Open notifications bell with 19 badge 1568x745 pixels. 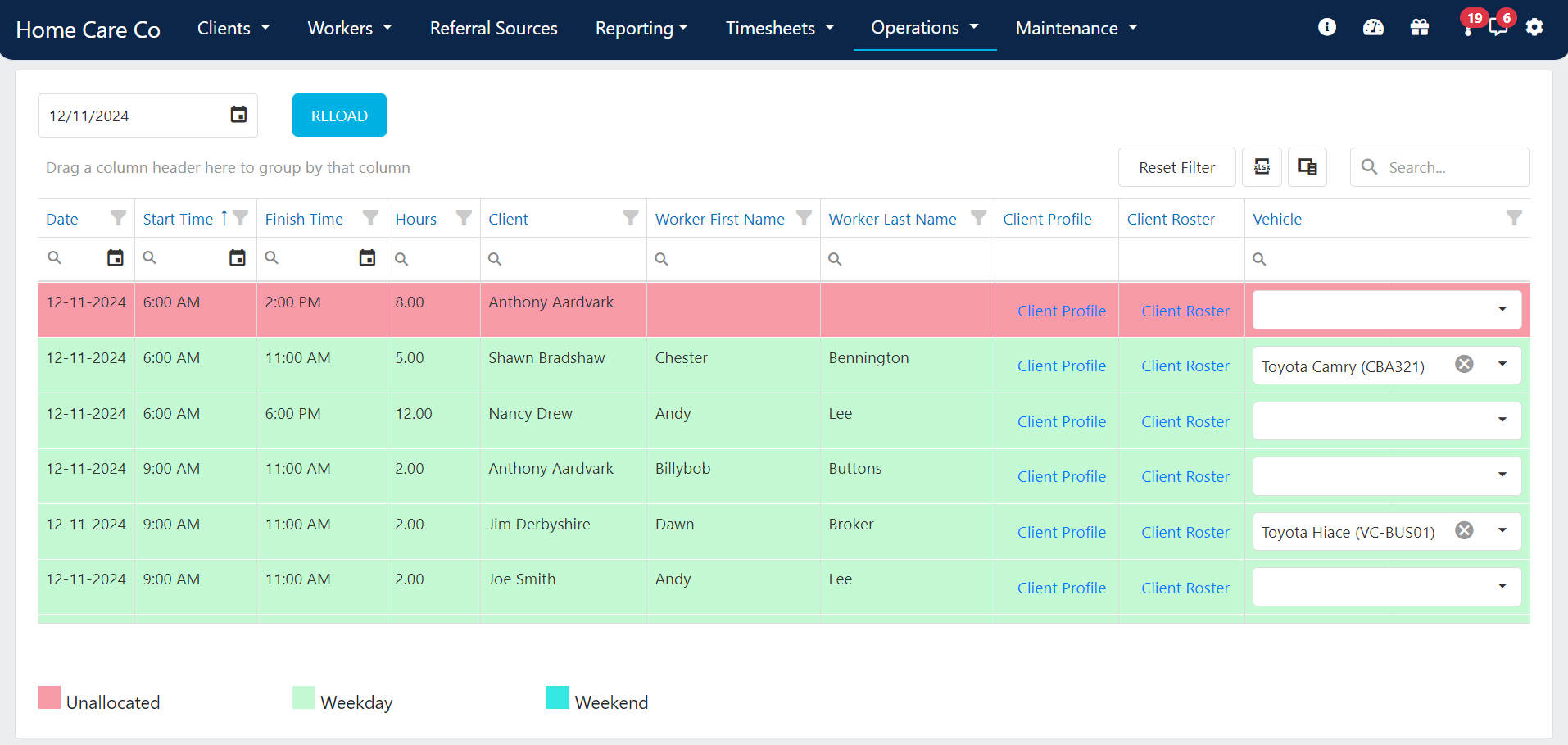point(1468,26)
